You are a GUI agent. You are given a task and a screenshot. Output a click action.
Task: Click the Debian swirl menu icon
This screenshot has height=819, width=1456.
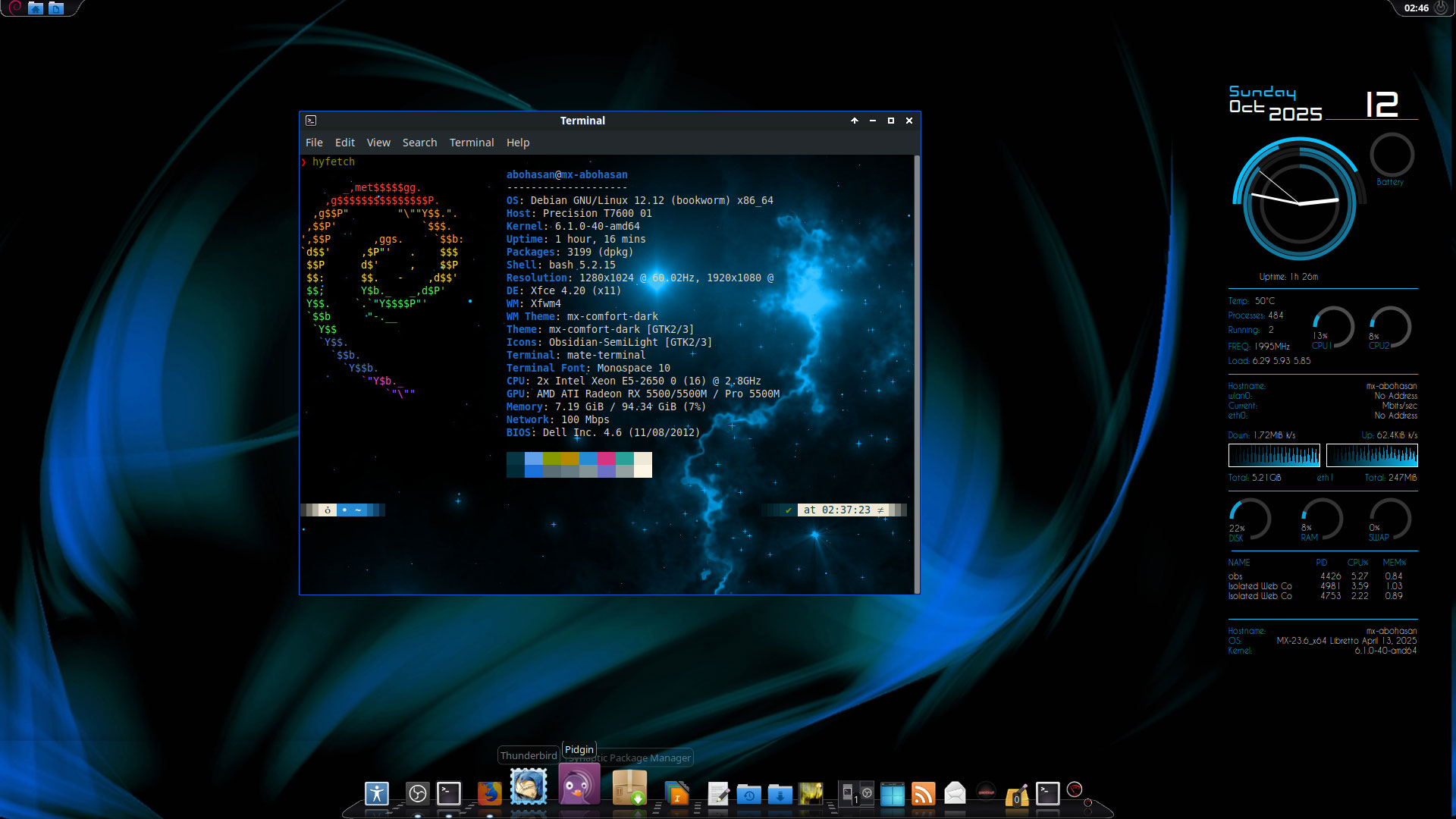15,8
